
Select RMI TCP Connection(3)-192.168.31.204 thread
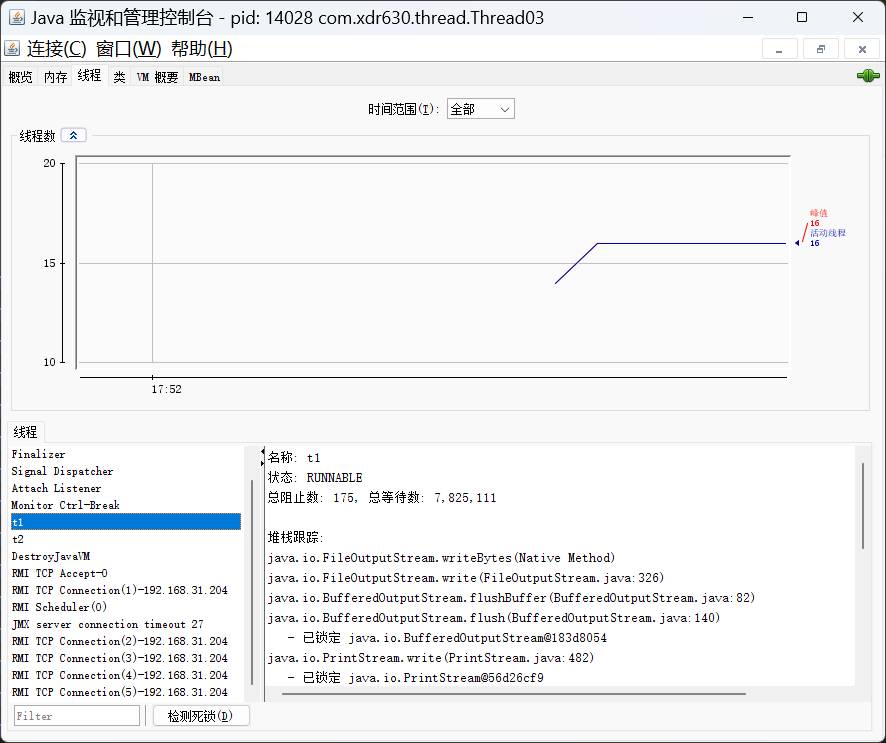(x=126, y=658)
